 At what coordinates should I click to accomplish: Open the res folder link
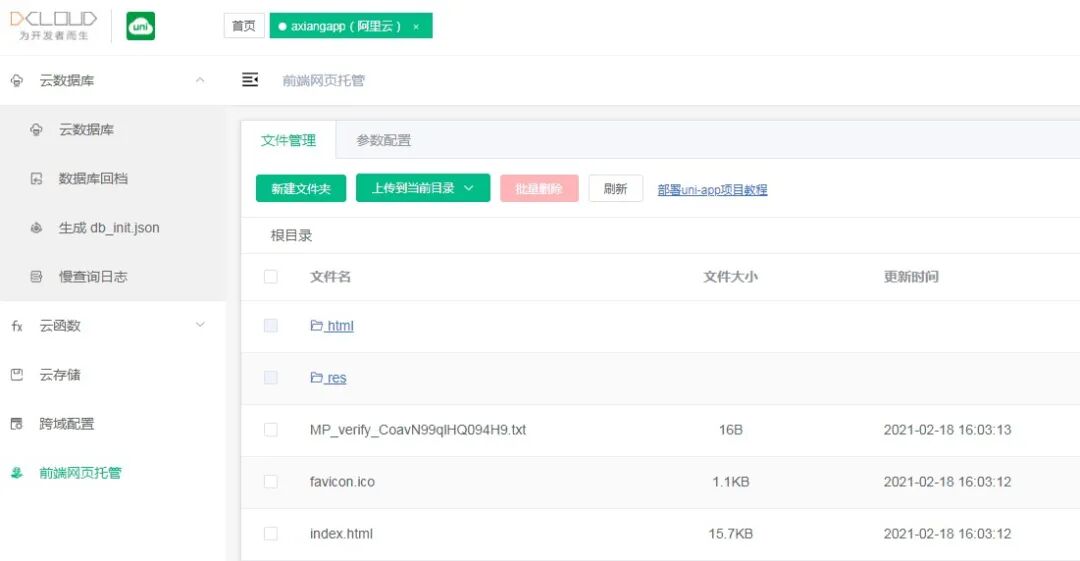[x=336, y=377]
